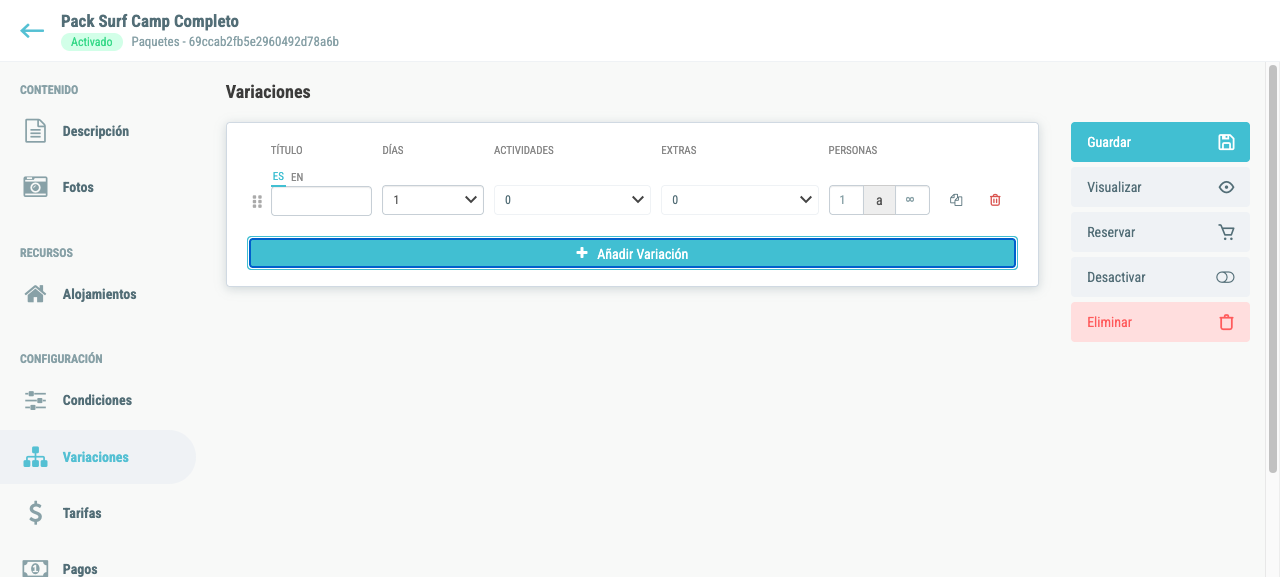Click the Pack Surf Camp Completo title
1280x577 pixels.
tap(150, 21)
